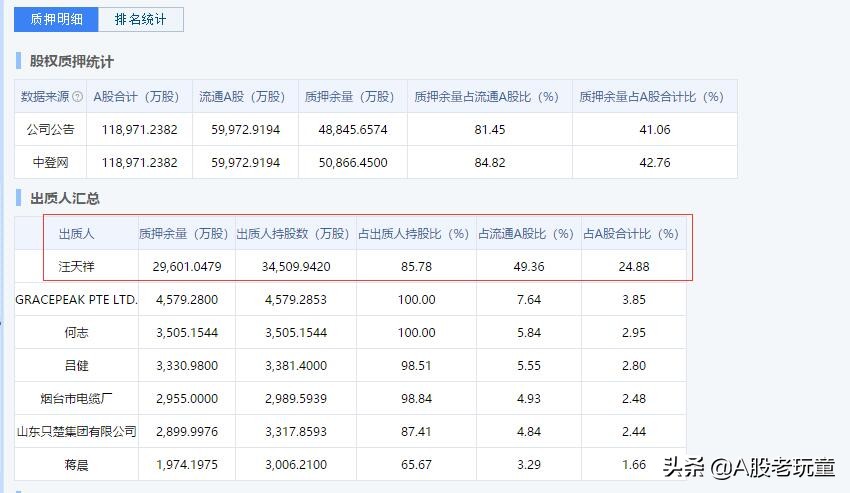This screenshot has height=493, width=850.
Task: Click the 出质人持股数（万股） column header
Action: 295,233
